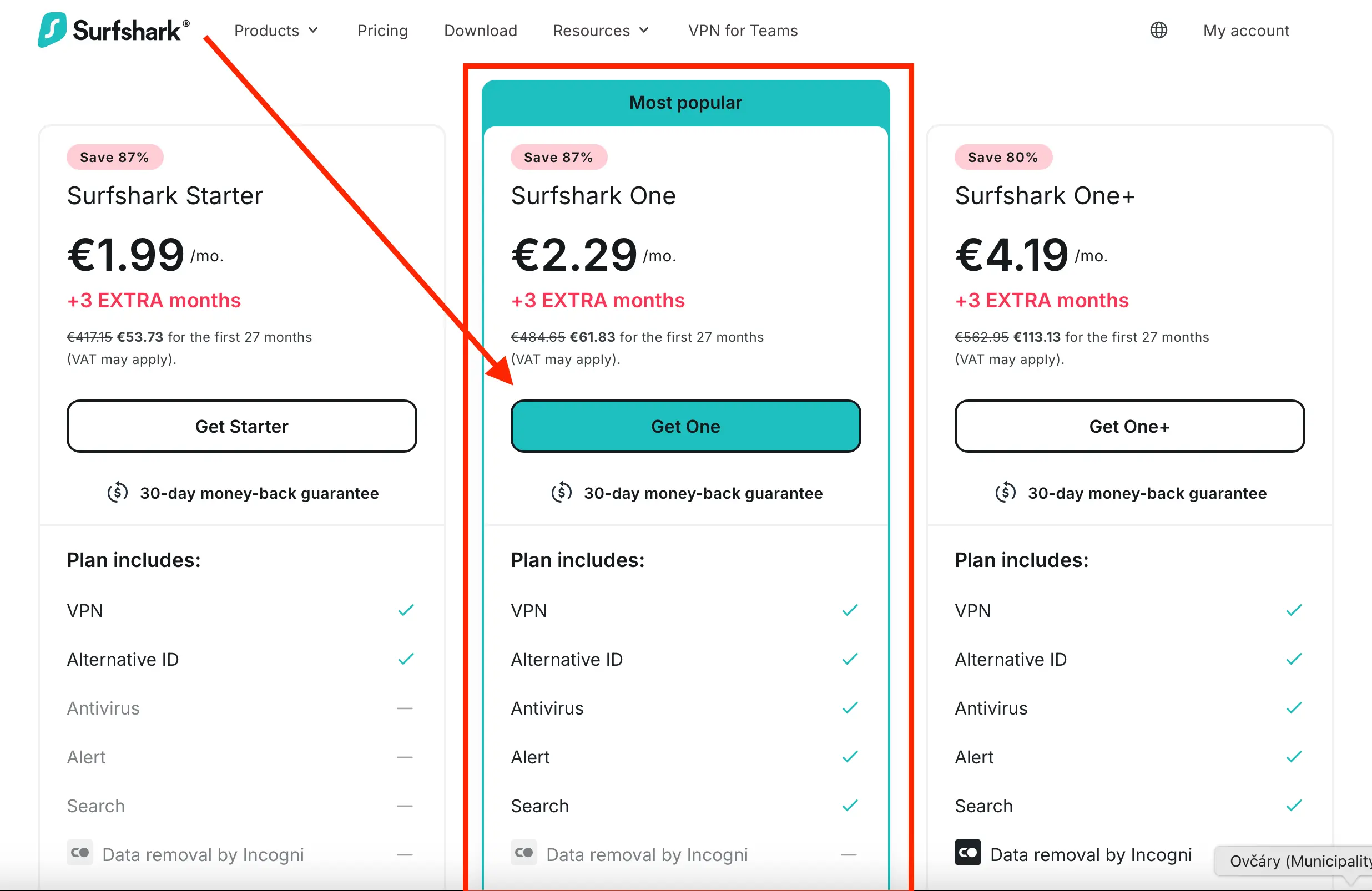This screenshot has width=1372, height=891.
Task: Click checkmark beside Alternative ID in Starter plan
Action: 406,659
